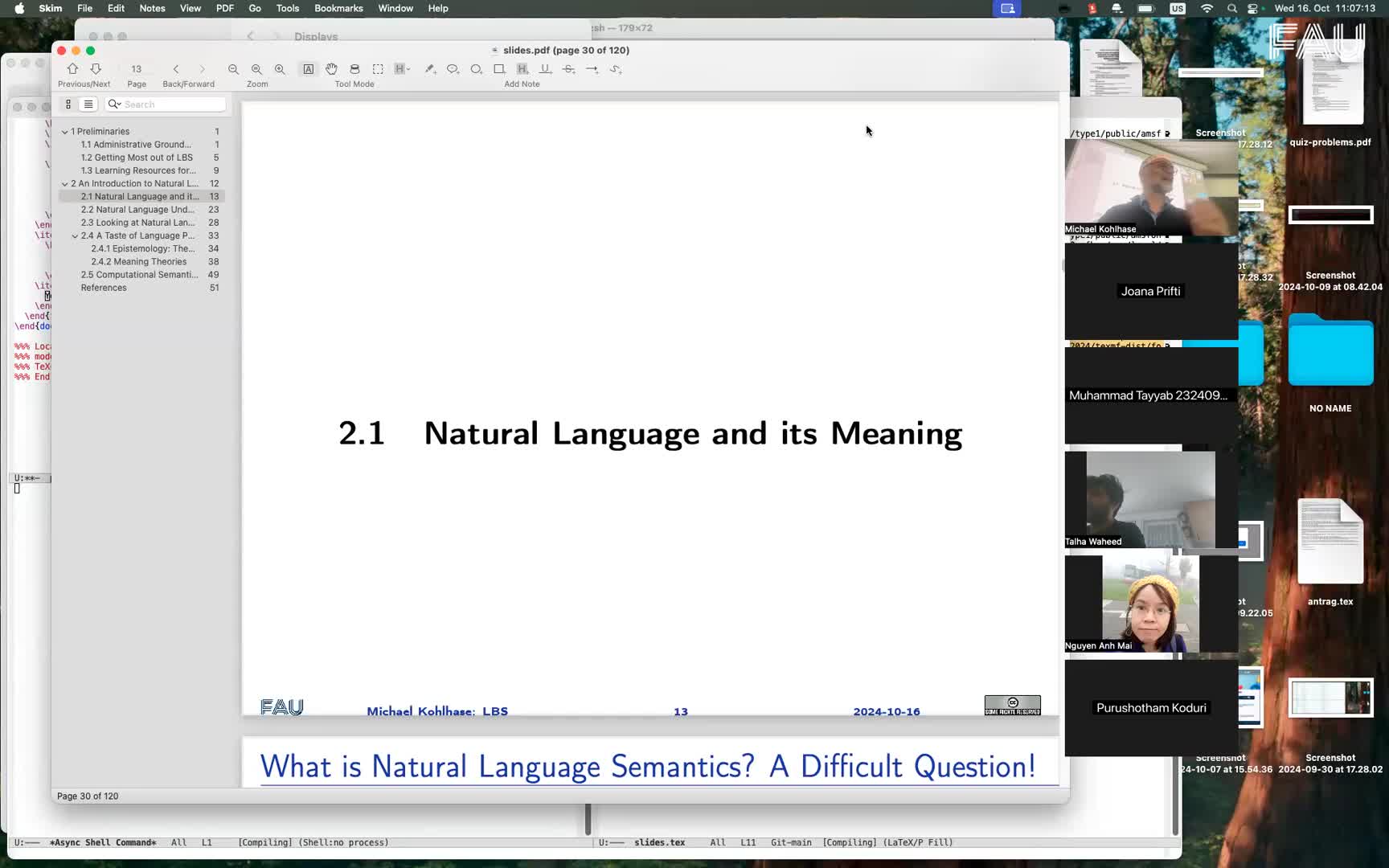Add a strikethrough note
This screenshot has width=1389, height=868.
tap(568, 69)
